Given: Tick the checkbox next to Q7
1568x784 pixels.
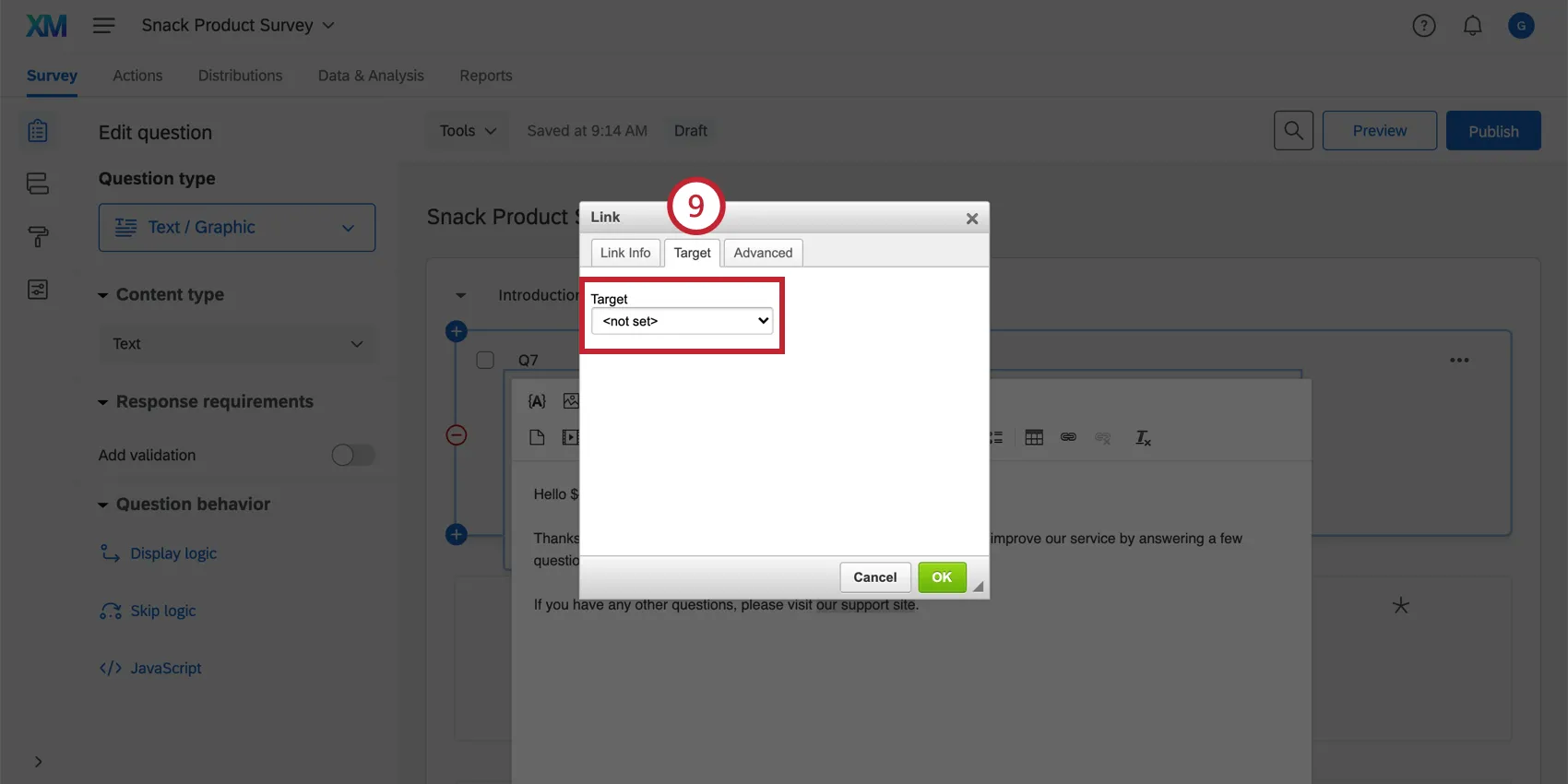Looking at the screenshot, I should click(x=485, y=360).
